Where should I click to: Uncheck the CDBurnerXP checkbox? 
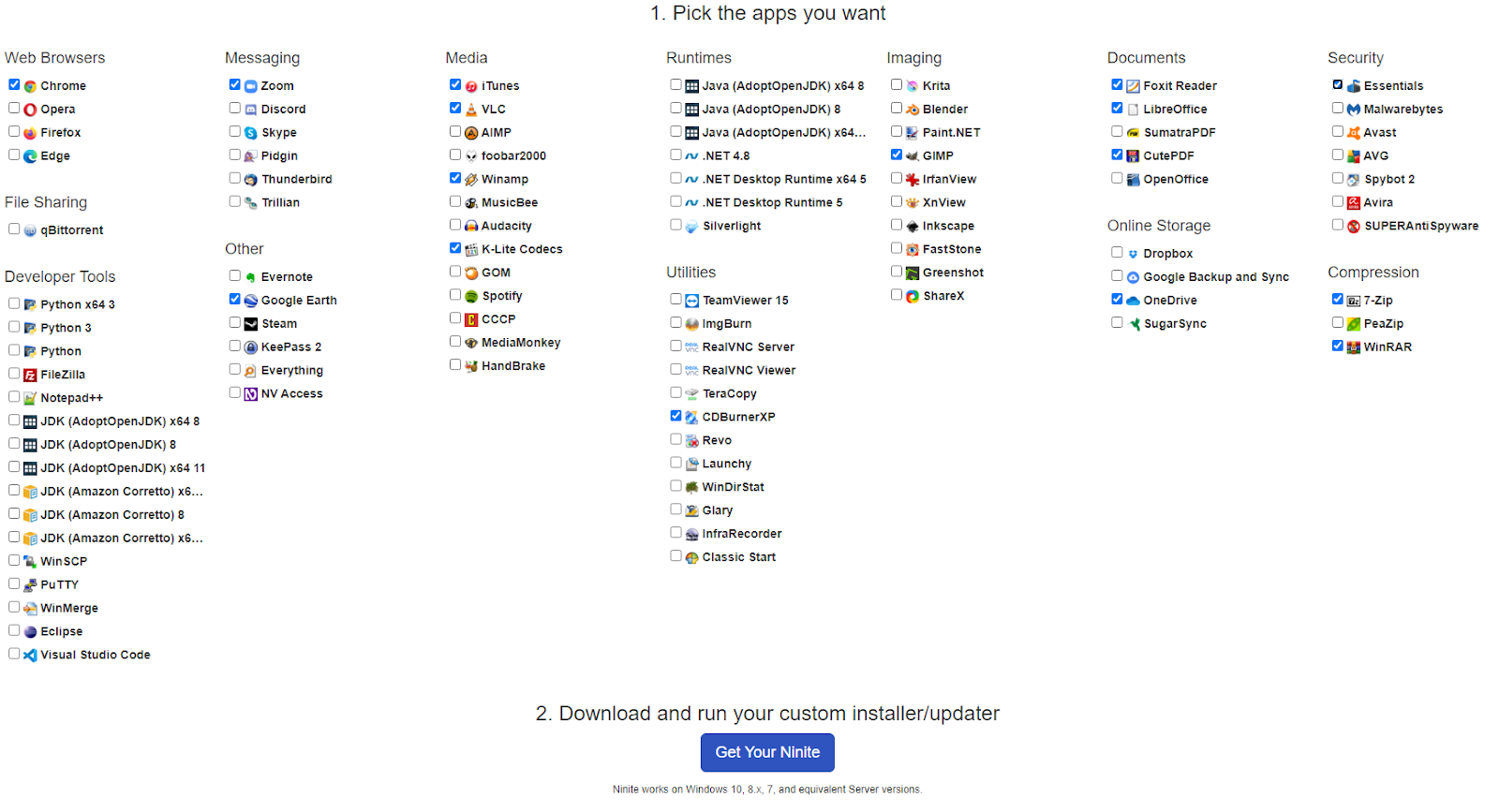(x=675, y=416)
